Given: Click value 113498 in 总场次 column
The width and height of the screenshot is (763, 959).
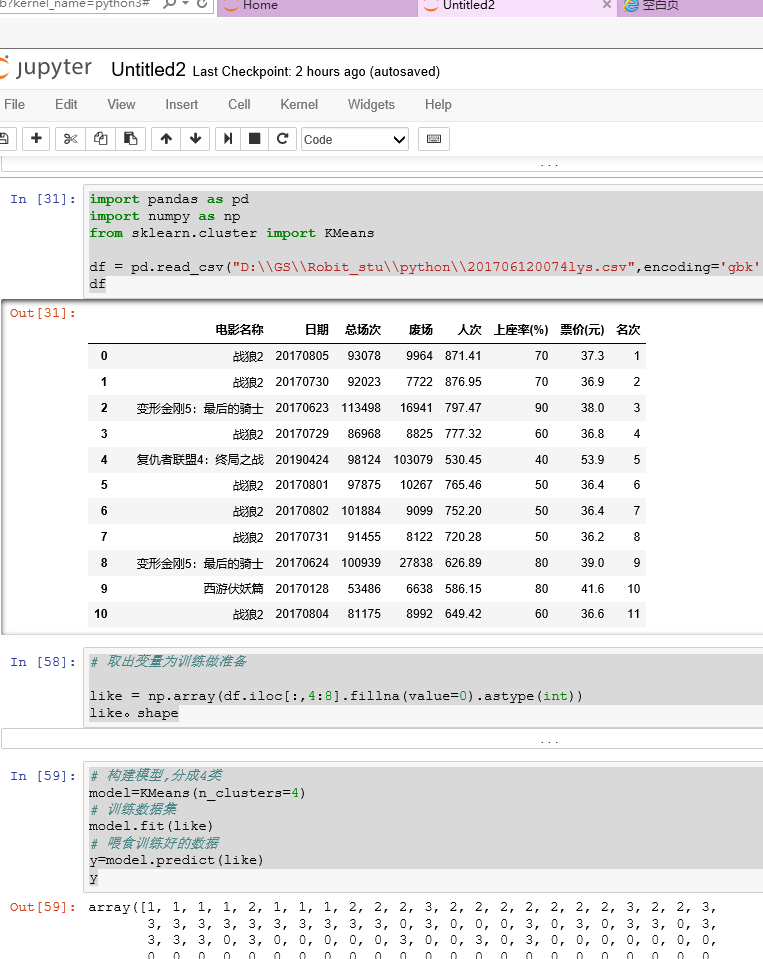Looking at the screenshot, I should pyautogui.click(x=361, y=408).
